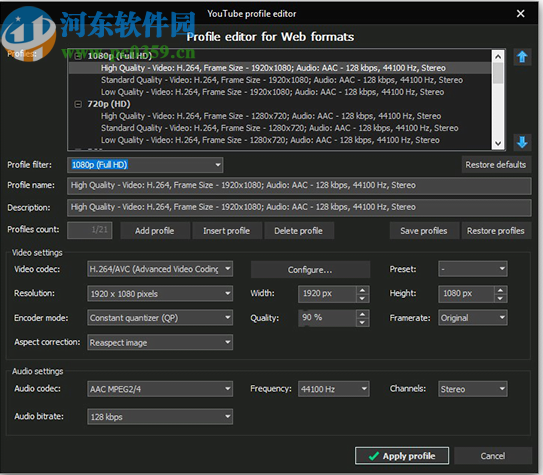Click the Width value field
Viewport: 543px width, 475px height.
click(327, 294)
